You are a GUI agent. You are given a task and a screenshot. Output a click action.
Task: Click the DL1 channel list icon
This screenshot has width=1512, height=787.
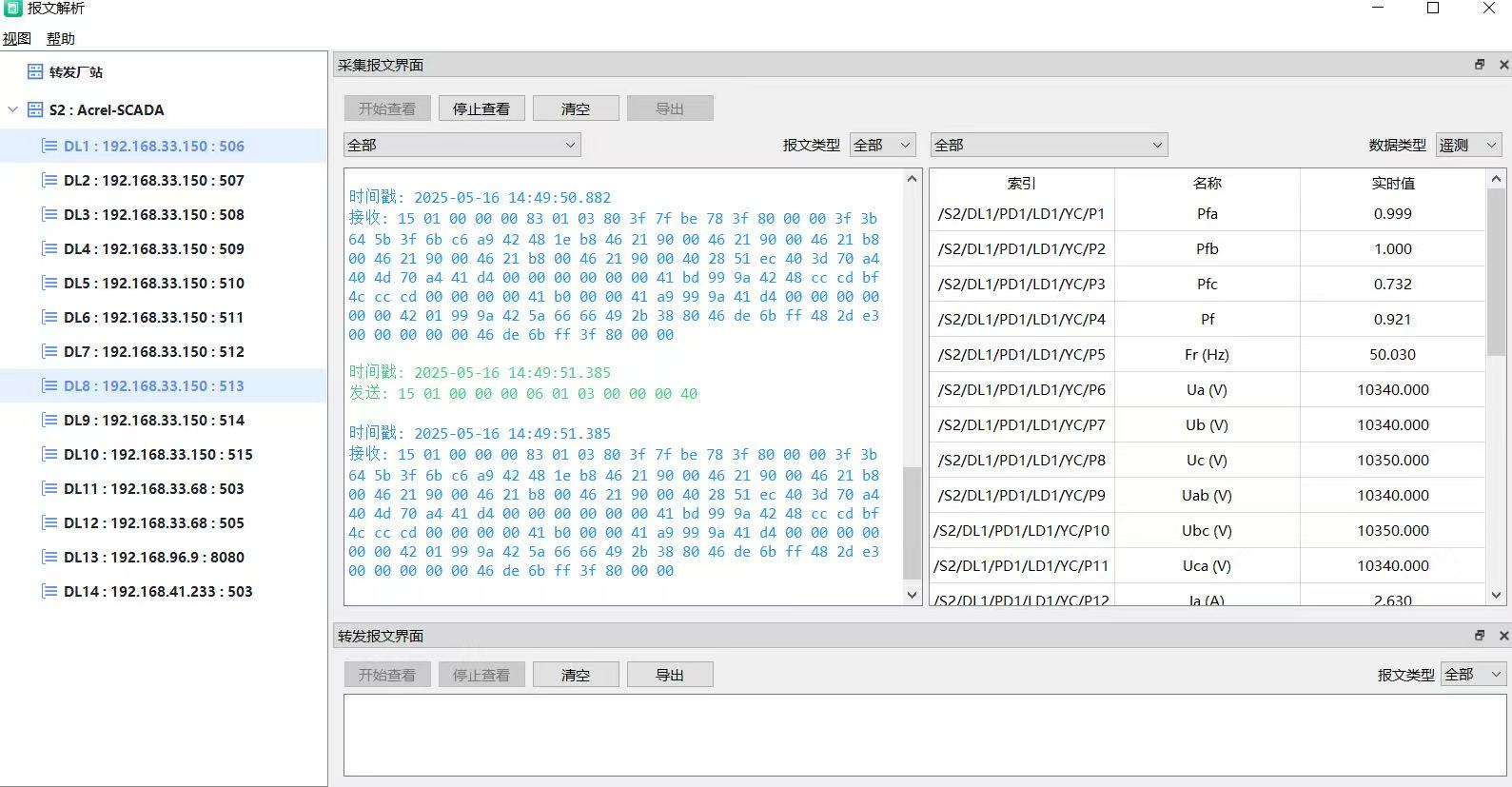(49, 147)
